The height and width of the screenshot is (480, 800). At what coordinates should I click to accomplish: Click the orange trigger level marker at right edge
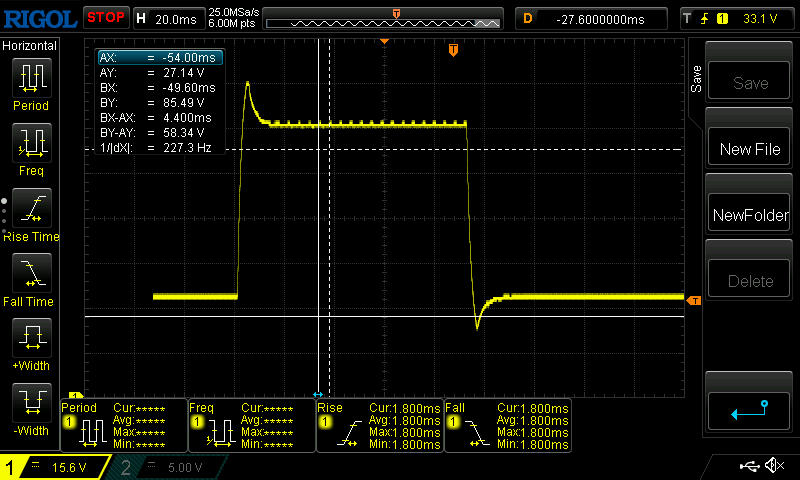[x=694, y=301]
